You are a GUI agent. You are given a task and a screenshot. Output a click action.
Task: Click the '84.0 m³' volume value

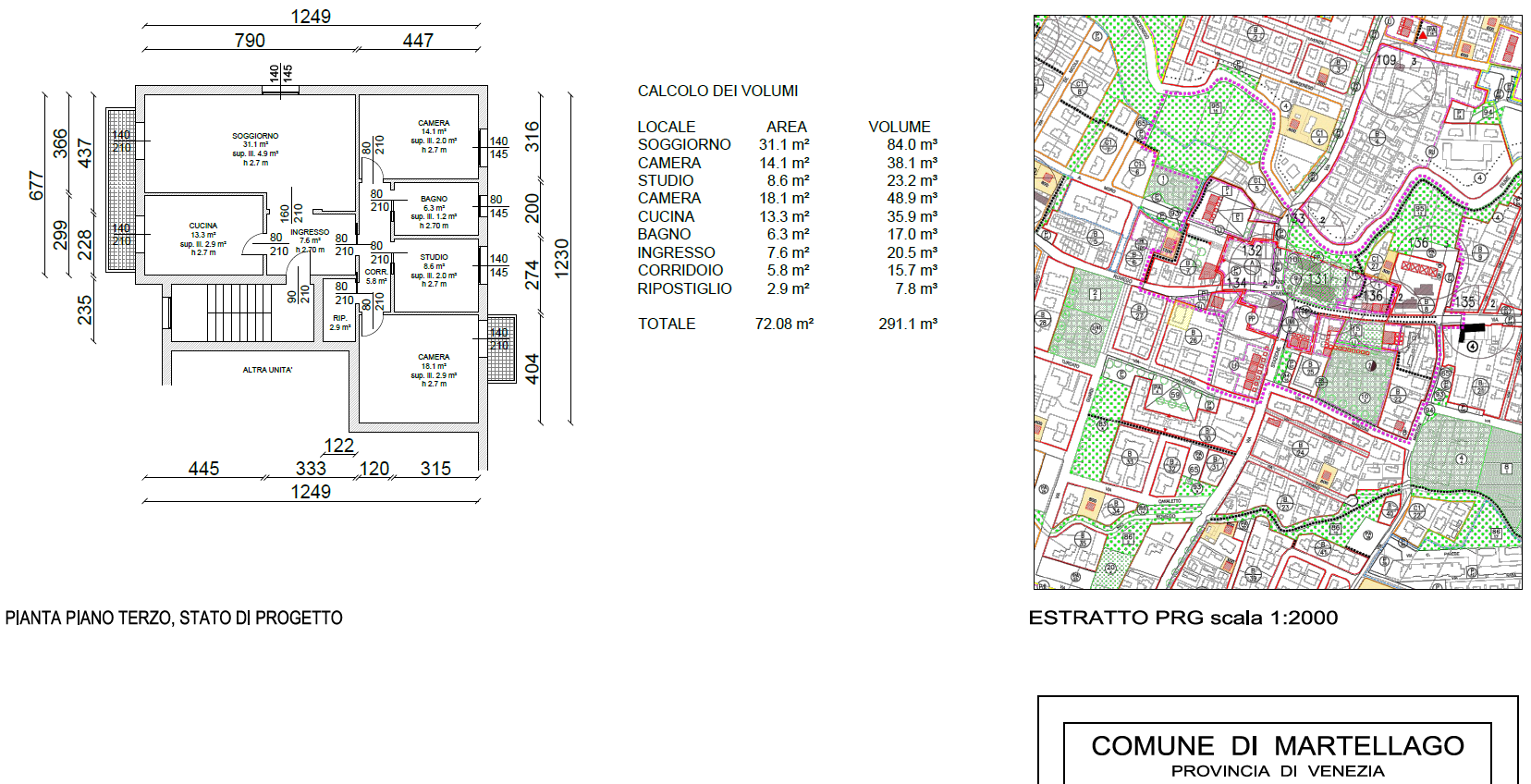tap(912, 144)
